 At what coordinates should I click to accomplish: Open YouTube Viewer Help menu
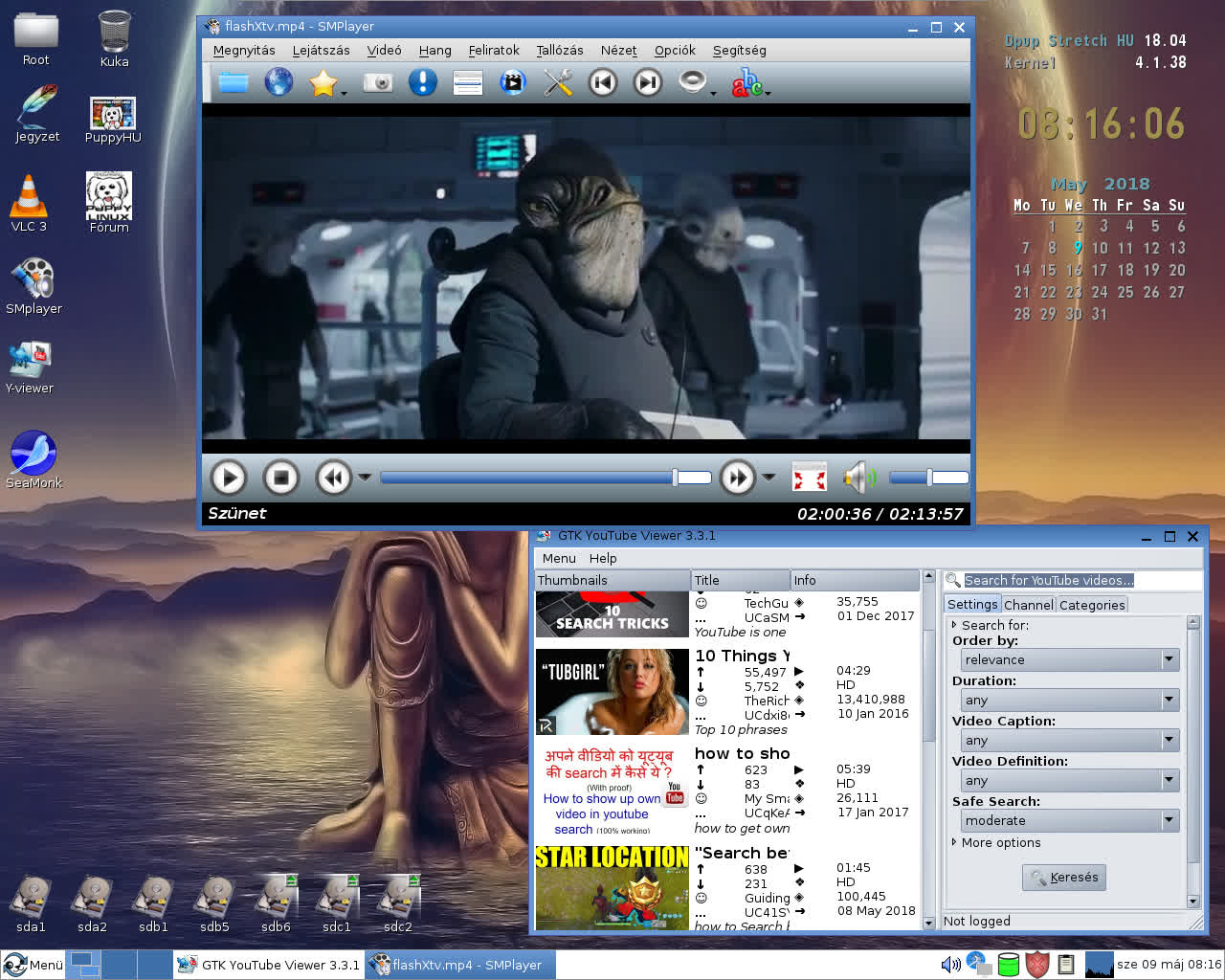coord(603,558)
